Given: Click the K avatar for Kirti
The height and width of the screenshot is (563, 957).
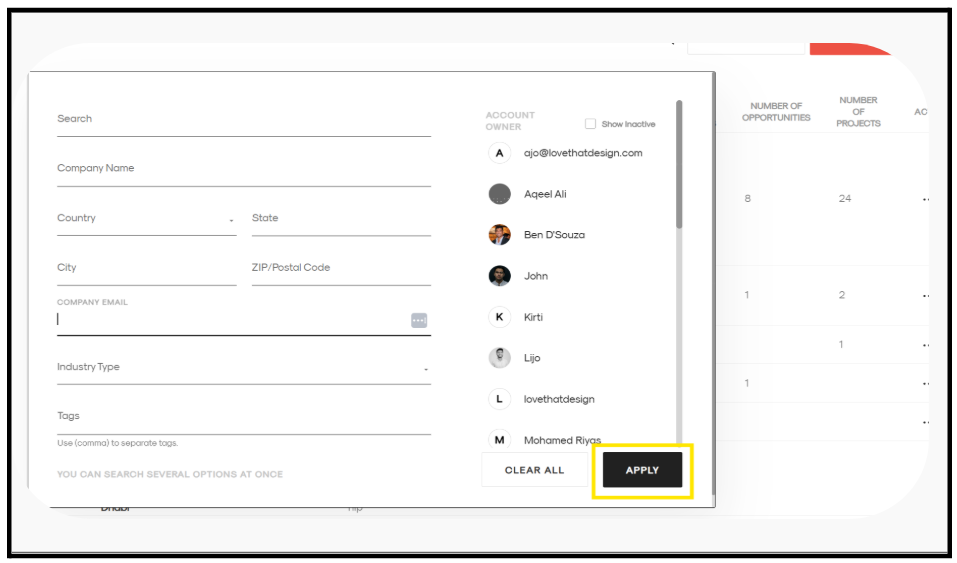Looking at the screenshot, I should tap(499, 317).
